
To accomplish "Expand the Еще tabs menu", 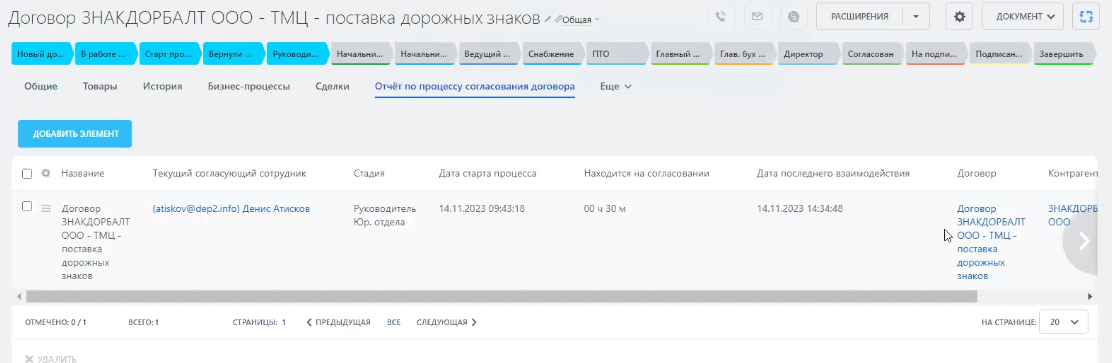I will click(616, 86).
